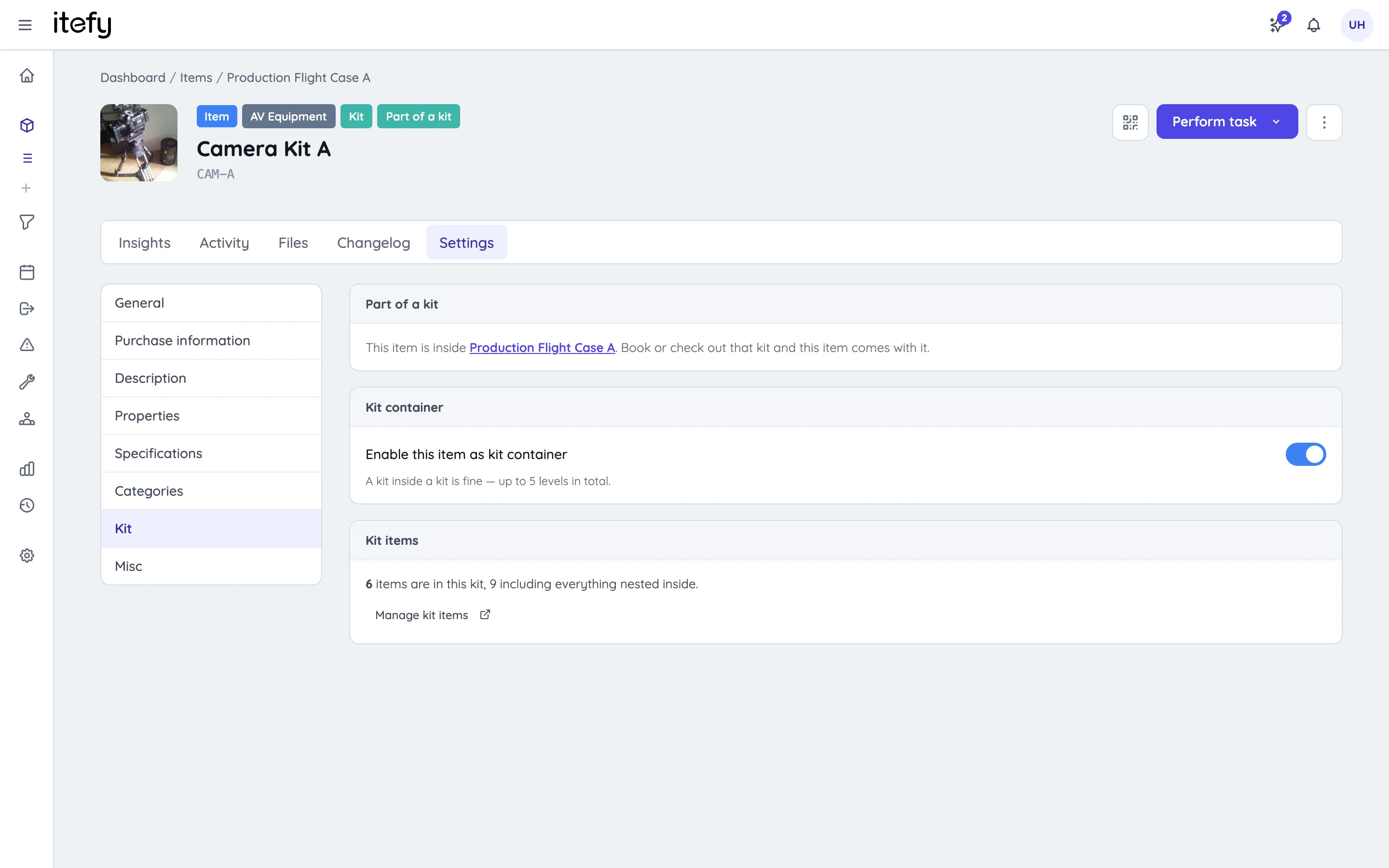
Task: Open the hamburger menu icon
Action: click(25, 25)
